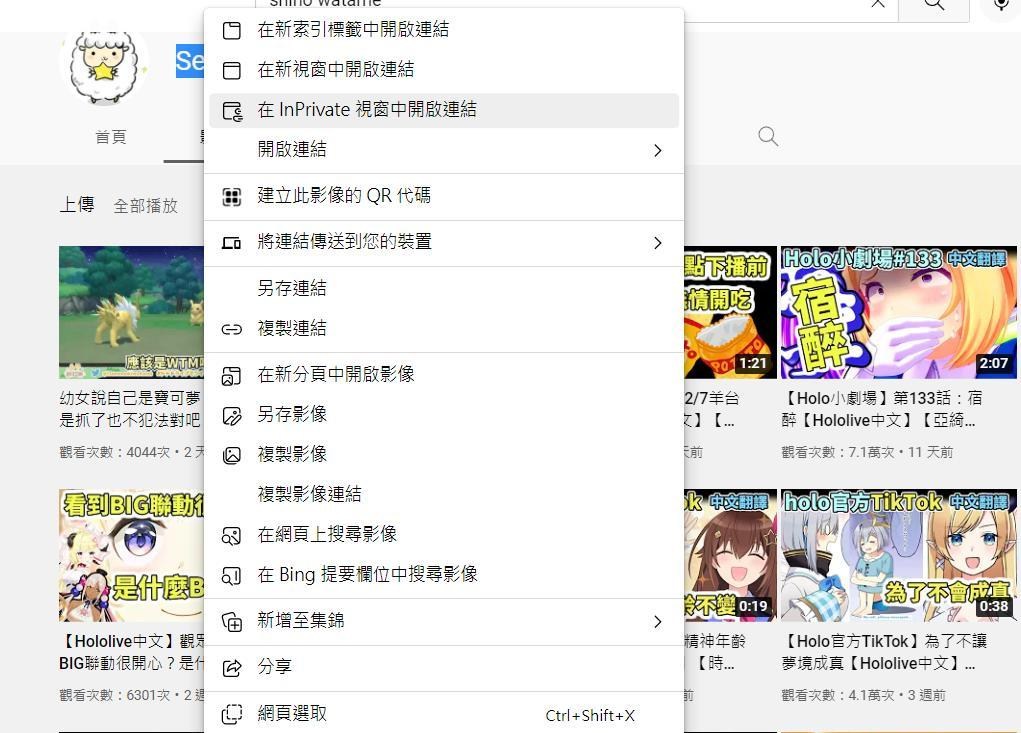Click the save image icon beside 另存影像

click(232, 416)
